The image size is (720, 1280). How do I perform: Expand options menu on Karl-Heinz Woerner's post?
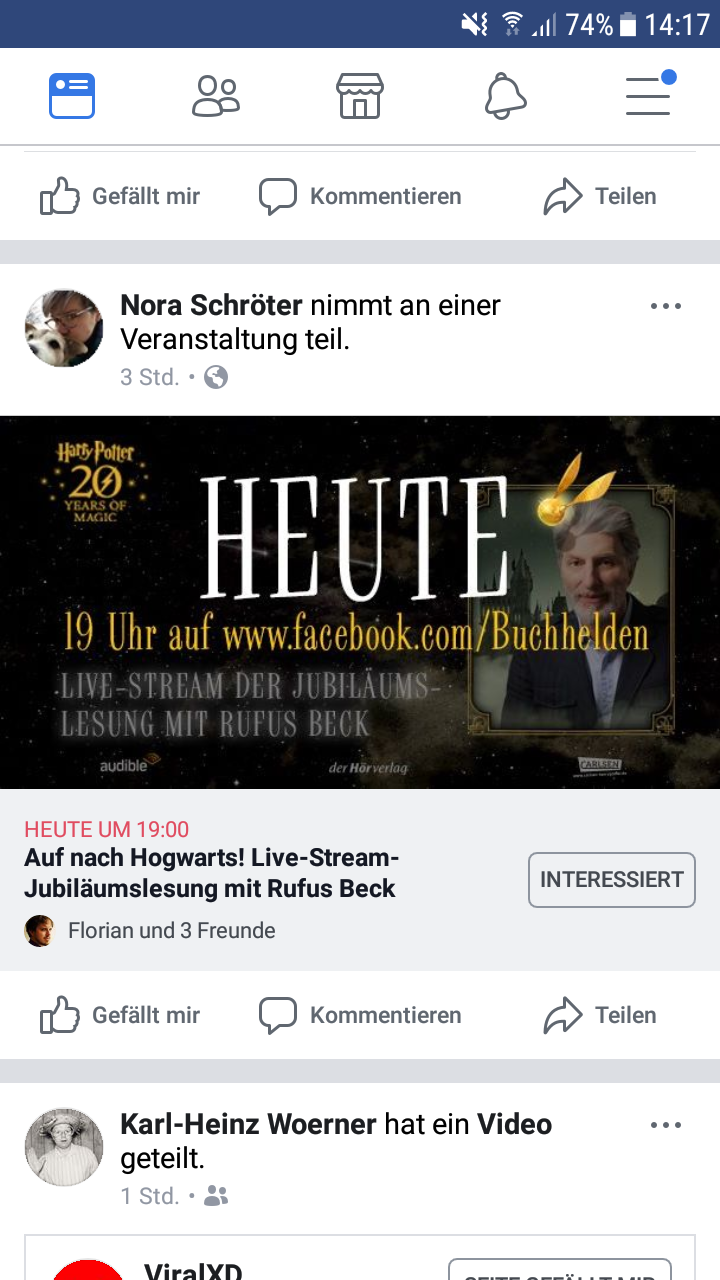pos(666,1125)
